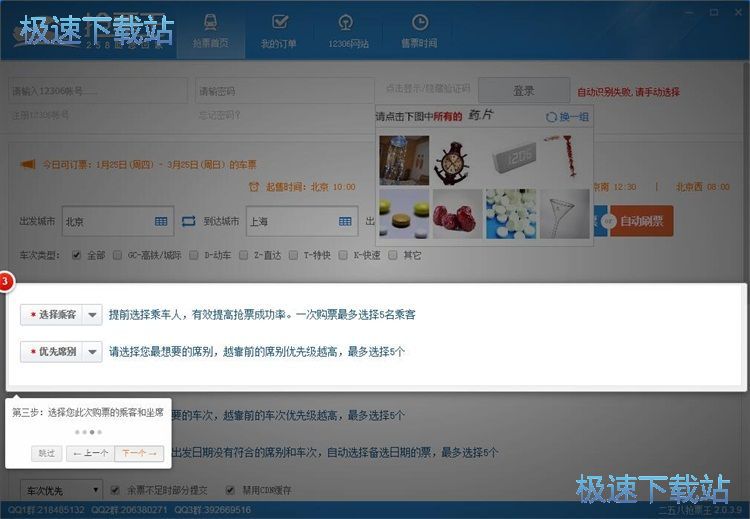Click the 下一个 guide button
The height and width of the screenshot is (519, 750).
coord(139,453)
